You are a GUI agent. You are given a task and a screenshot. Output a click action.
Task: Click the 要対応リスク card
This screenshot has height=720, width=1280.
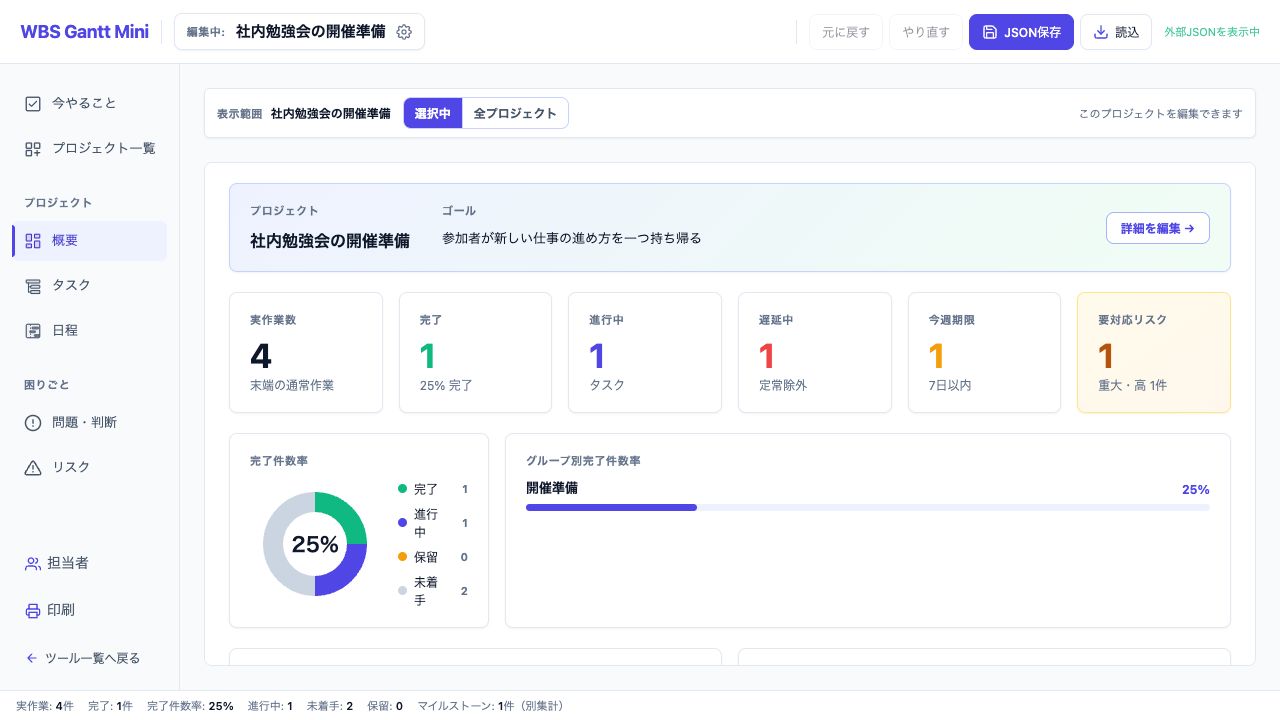click(x=1154, y=352)
